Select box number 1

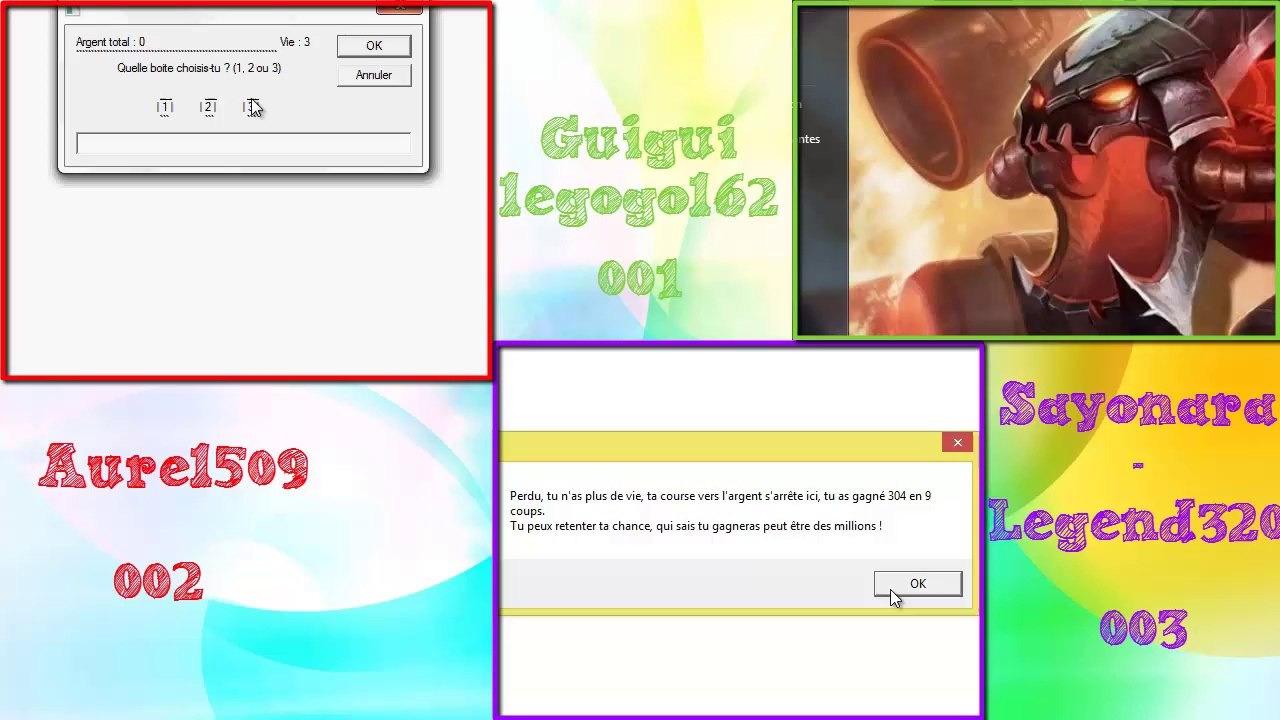pos(165,107)
